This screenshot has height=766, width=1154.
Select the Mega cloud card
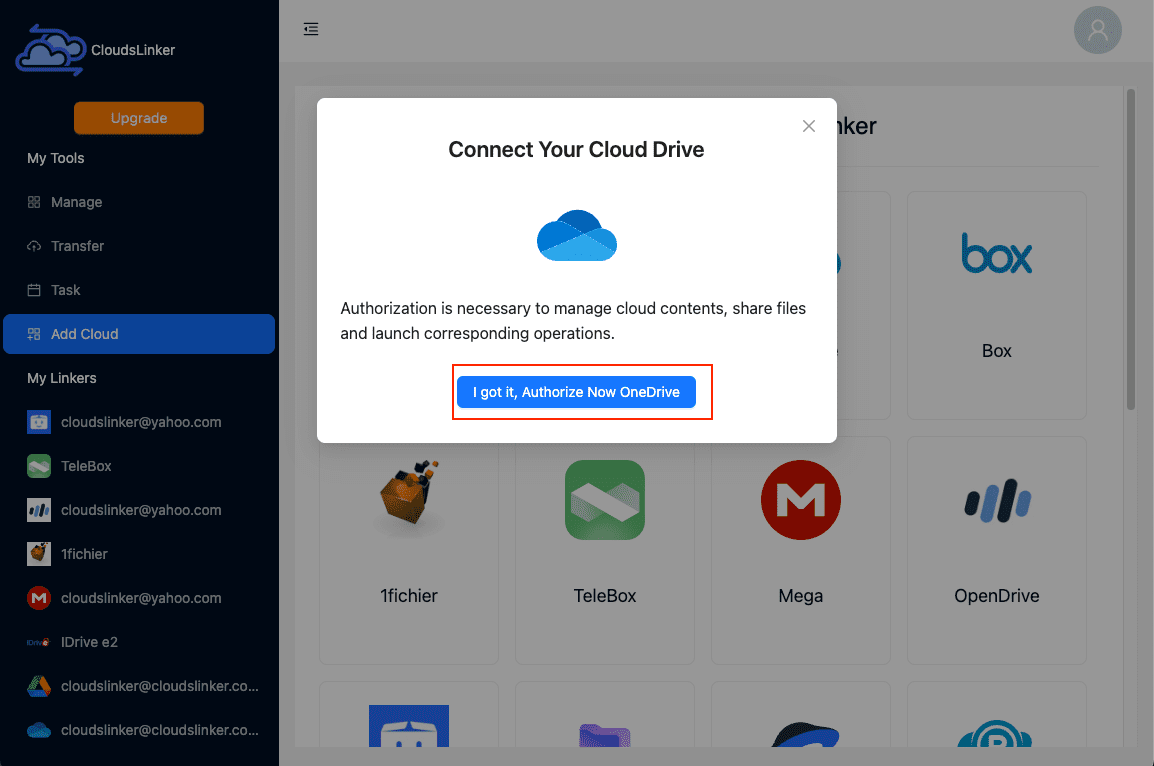click(x=801, y=550)
